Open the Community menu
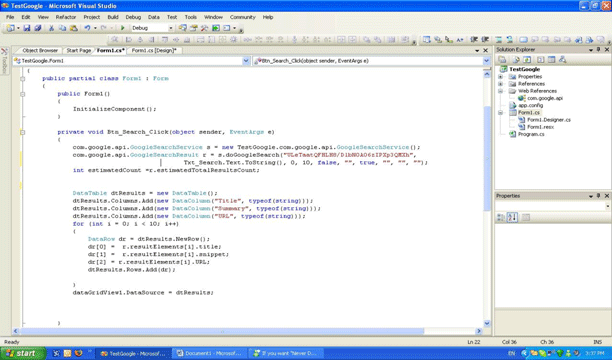 coord(242,17)
